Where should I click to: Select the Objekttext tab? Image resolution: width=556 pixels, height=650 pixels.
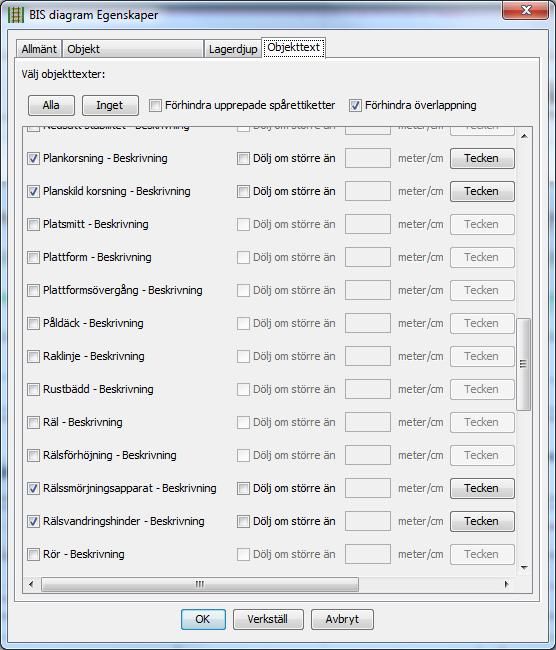pos(293,47)
